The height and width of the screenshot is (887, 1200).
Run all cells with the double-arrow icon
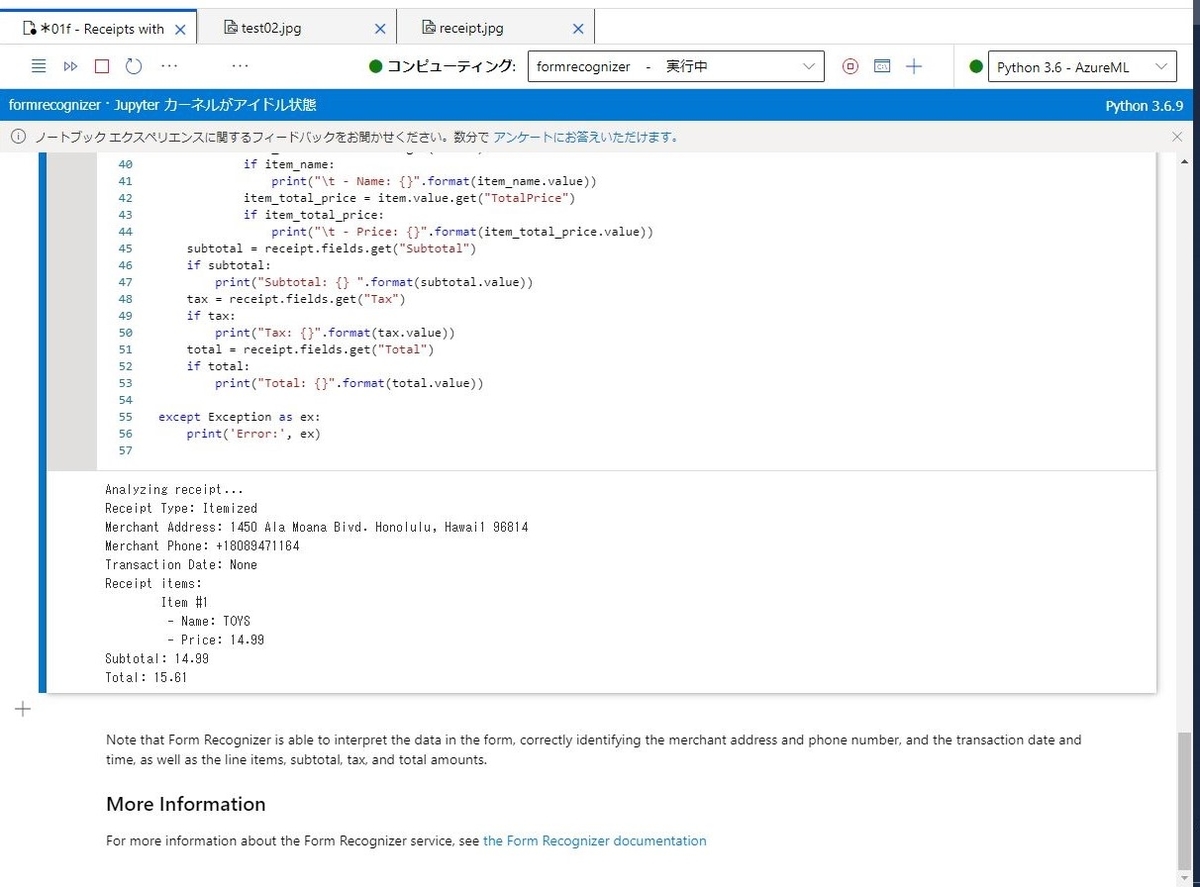pyautogui.click(x=70, y=66)
